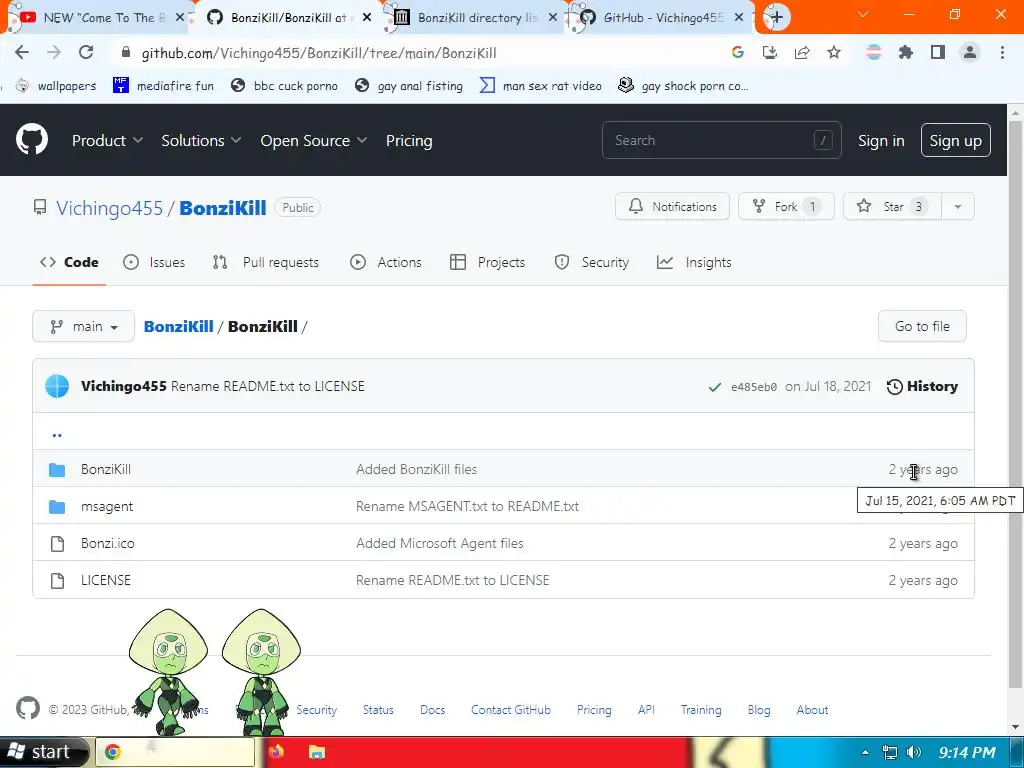Click the Notifications button
This screenshot has width=1024, height=768.
pyautogui.click(x=672, y=206)
